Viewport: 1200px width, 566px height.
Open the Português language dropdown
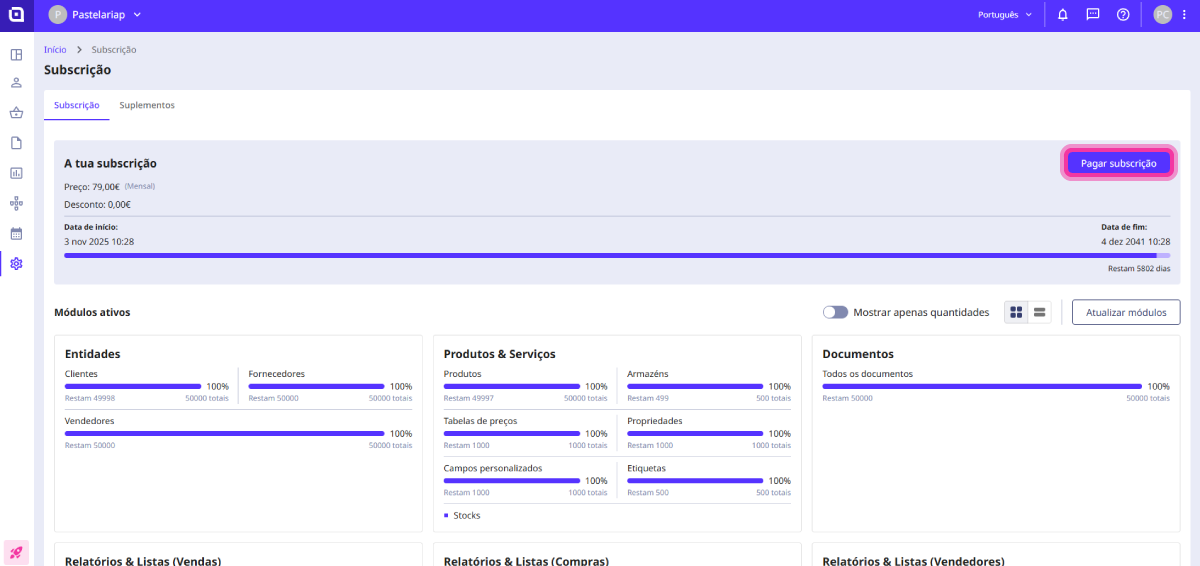1003,15
